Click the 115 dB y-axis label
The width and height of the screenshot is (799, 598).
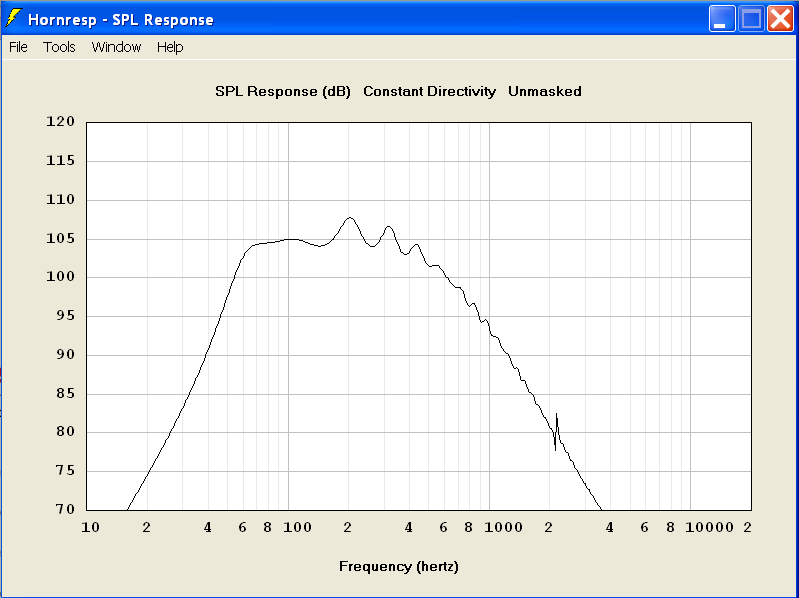point(61,161)
